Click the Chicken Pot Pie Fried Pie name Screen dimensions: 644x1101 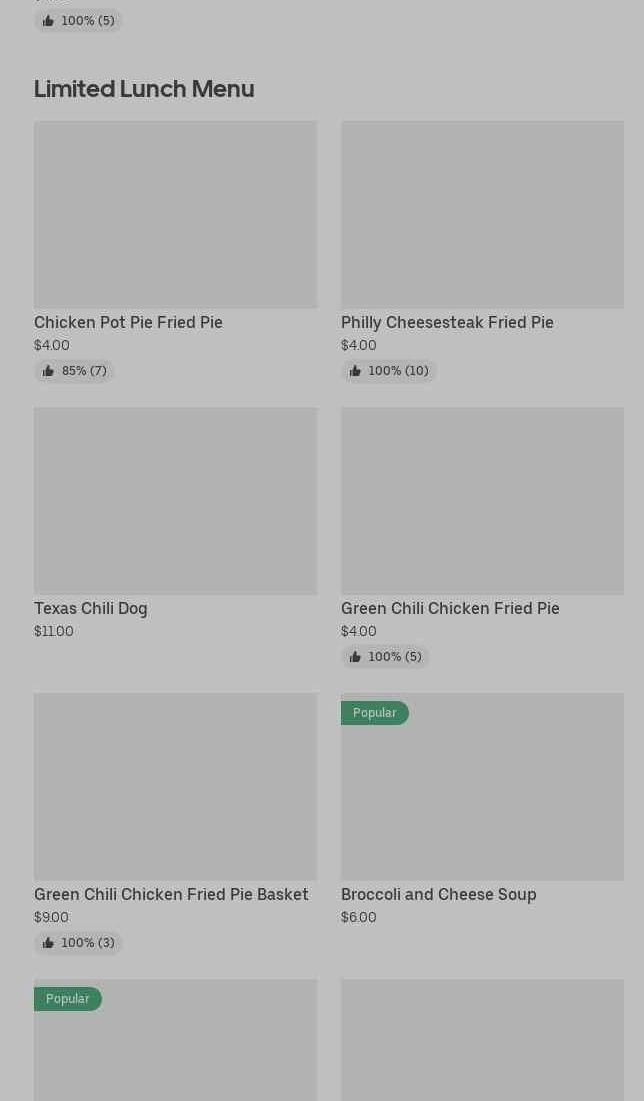click(x=128, y=322)
